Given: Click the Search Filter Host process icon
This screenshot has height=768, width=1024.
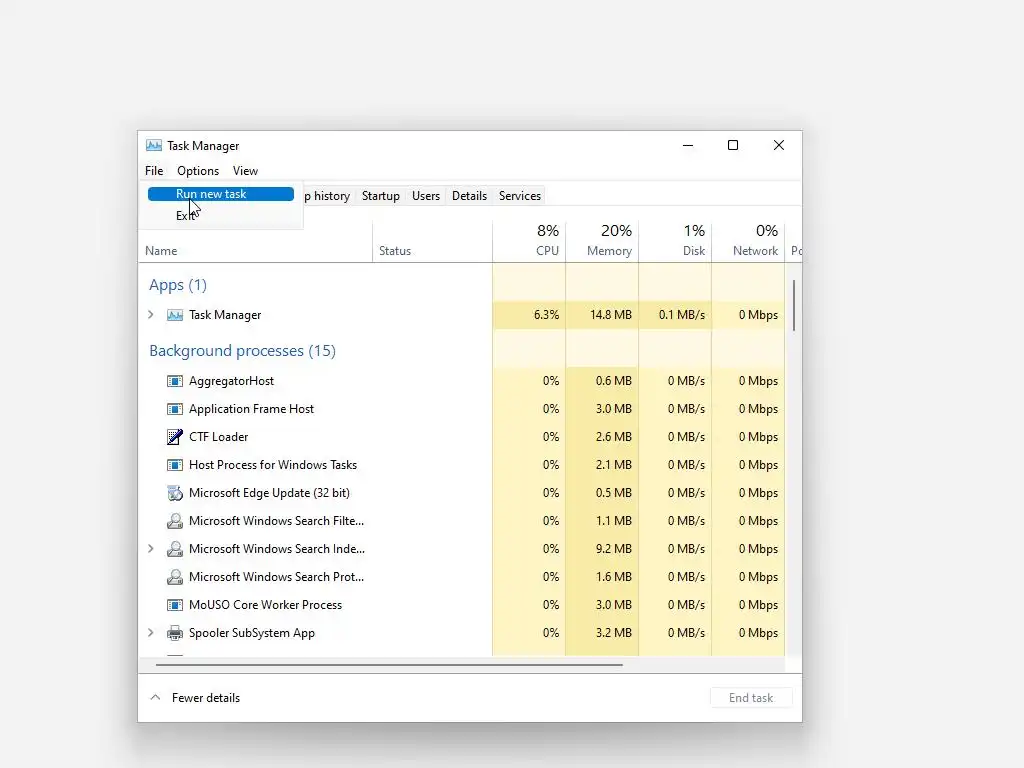Looking at the screenshot, I should point(174,521).
